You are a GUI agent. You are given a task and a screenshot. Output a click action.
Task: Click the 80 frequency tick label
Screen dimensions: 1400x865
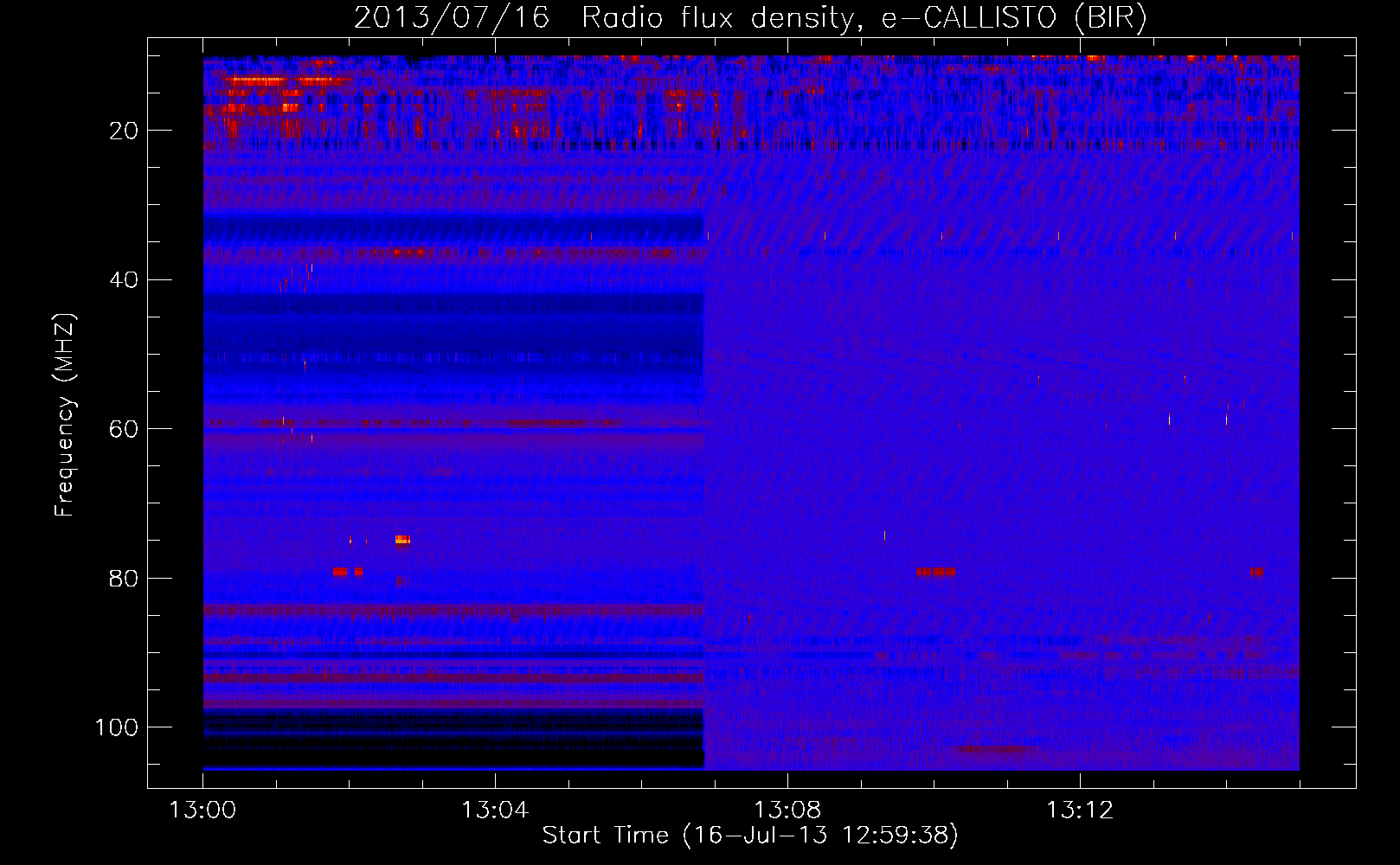coord(125,578)
